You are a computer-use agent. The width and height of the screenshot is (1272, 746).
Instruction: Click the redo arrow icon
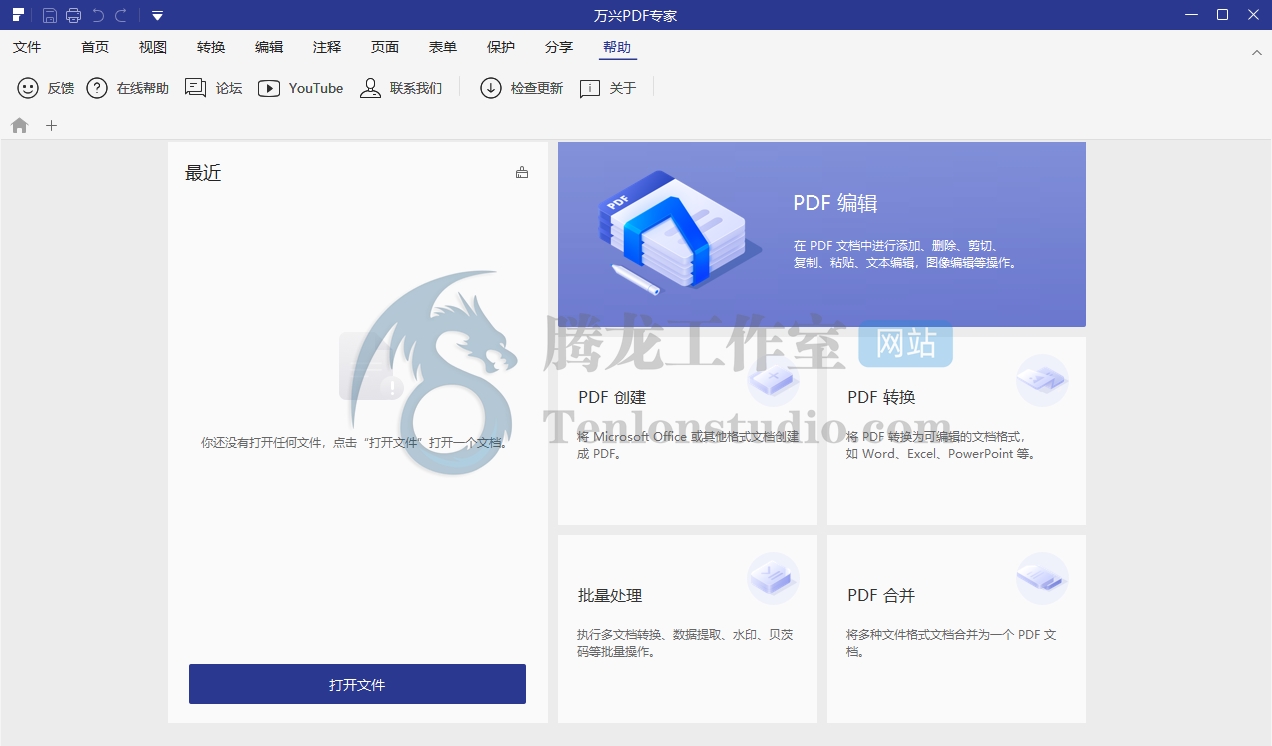pyautogui.click(x=121, y=15)
